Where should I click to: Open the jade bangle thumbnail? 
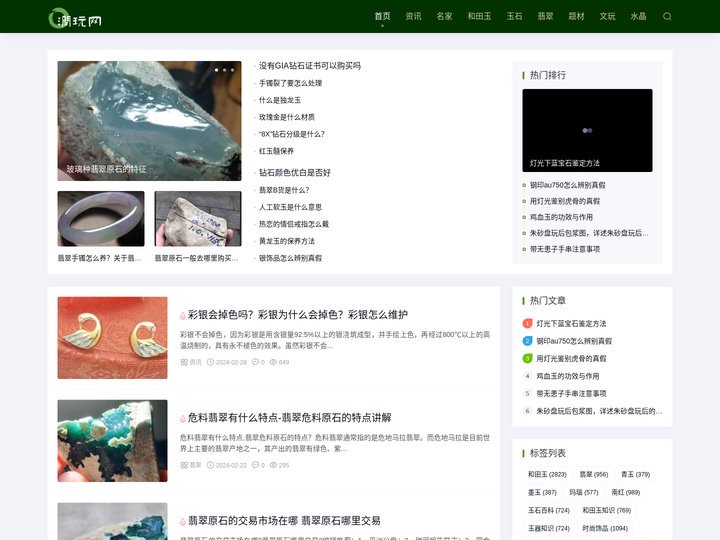click(x=101, y=219)
